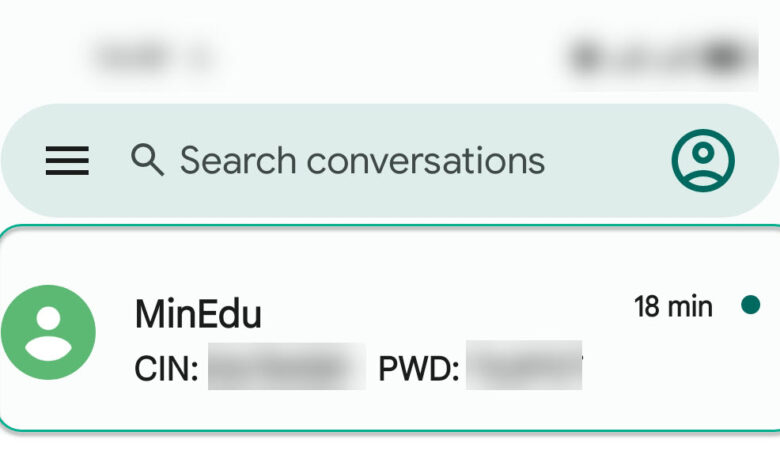
Task: Click the word "conversations" in search bar
Action: click(425, 160)
